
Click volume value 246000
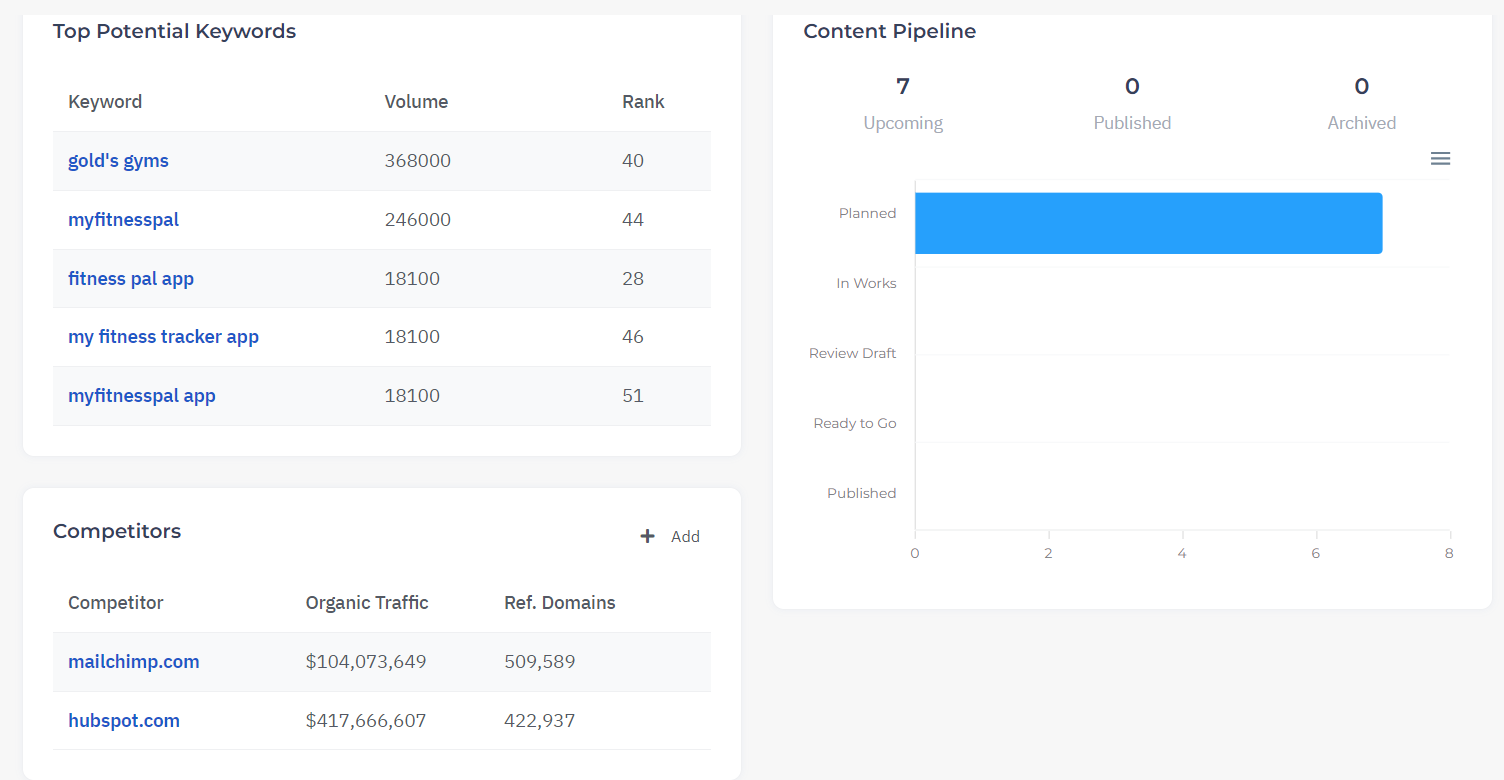[x=418, y=220]
